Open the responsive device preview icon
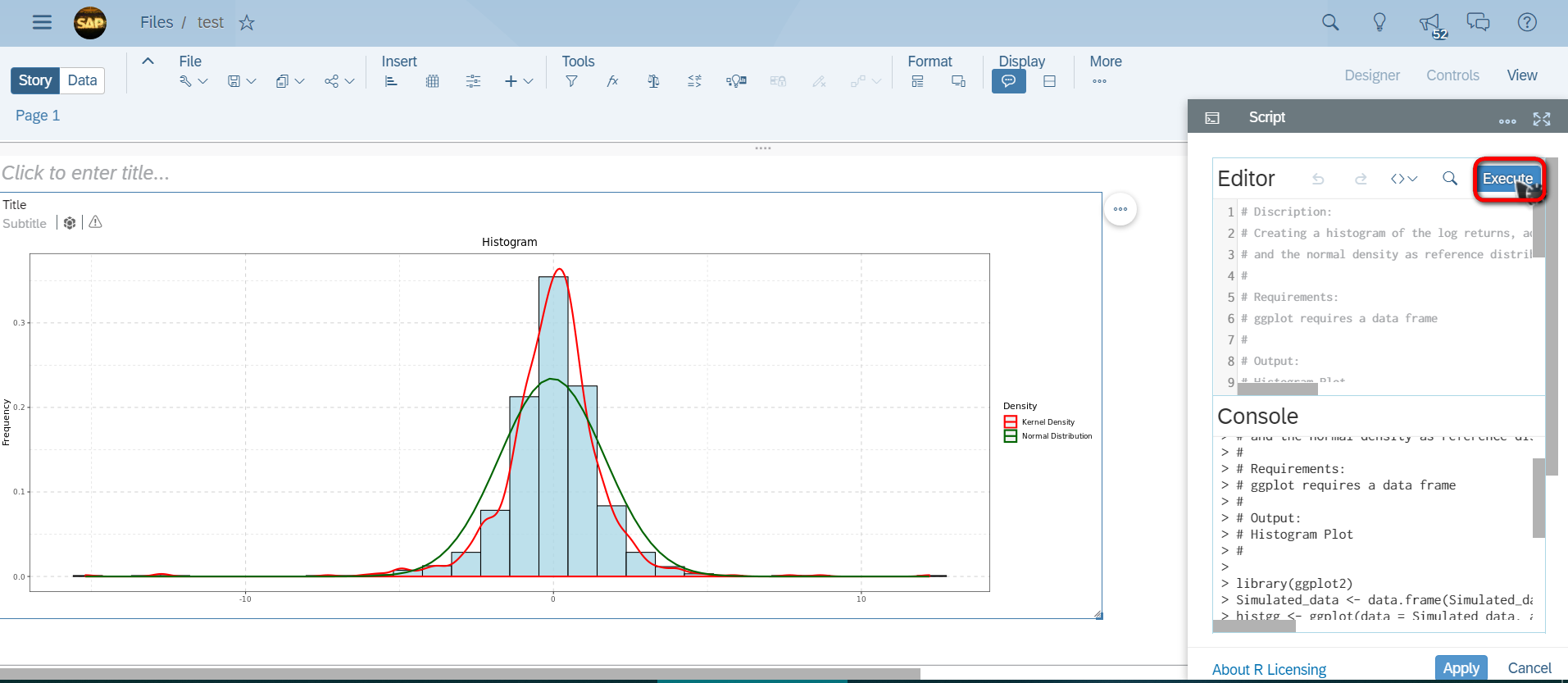1568x683 pixels. [958, 81]
